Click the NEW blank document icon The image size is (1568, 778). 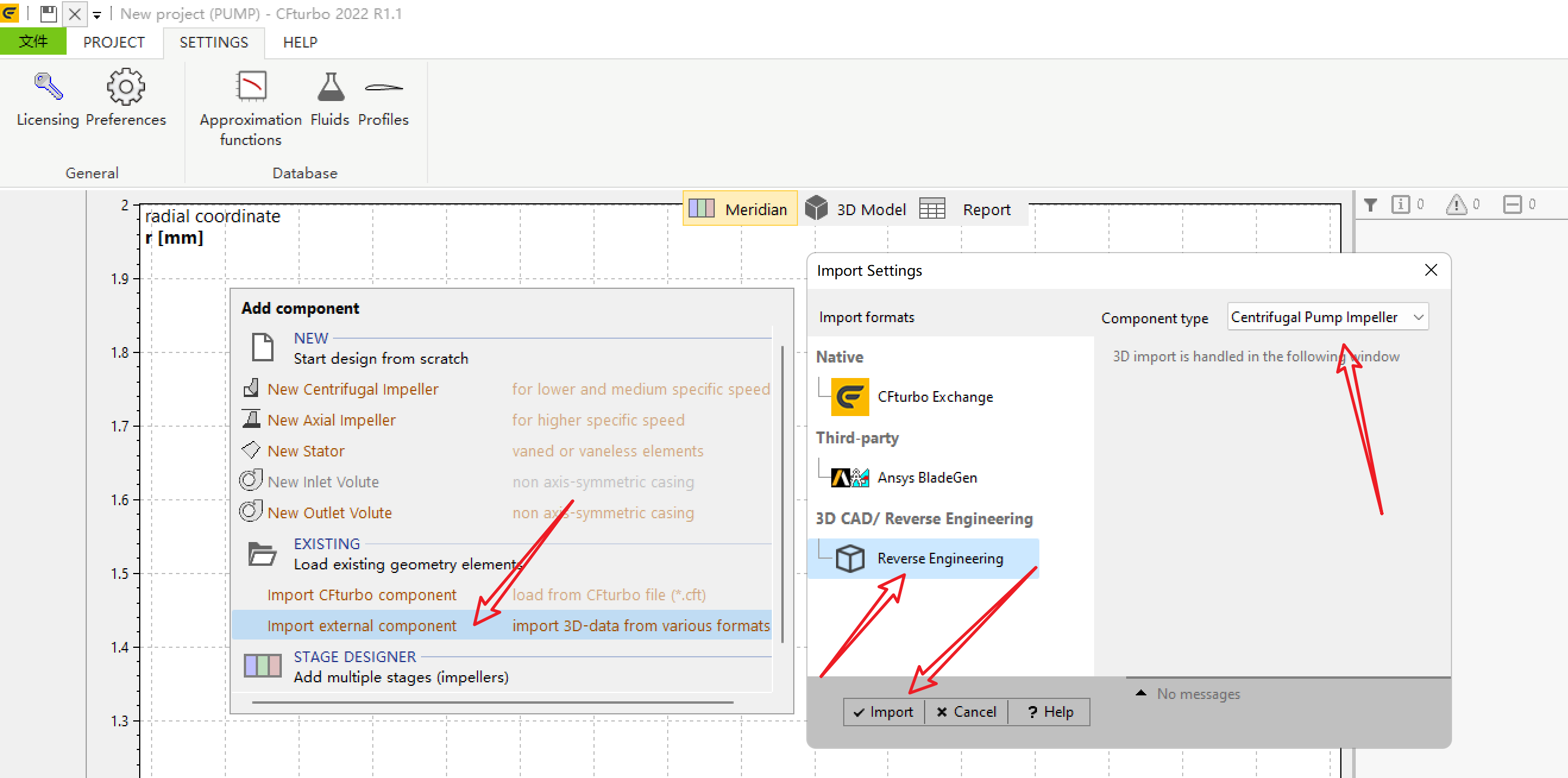263,347
